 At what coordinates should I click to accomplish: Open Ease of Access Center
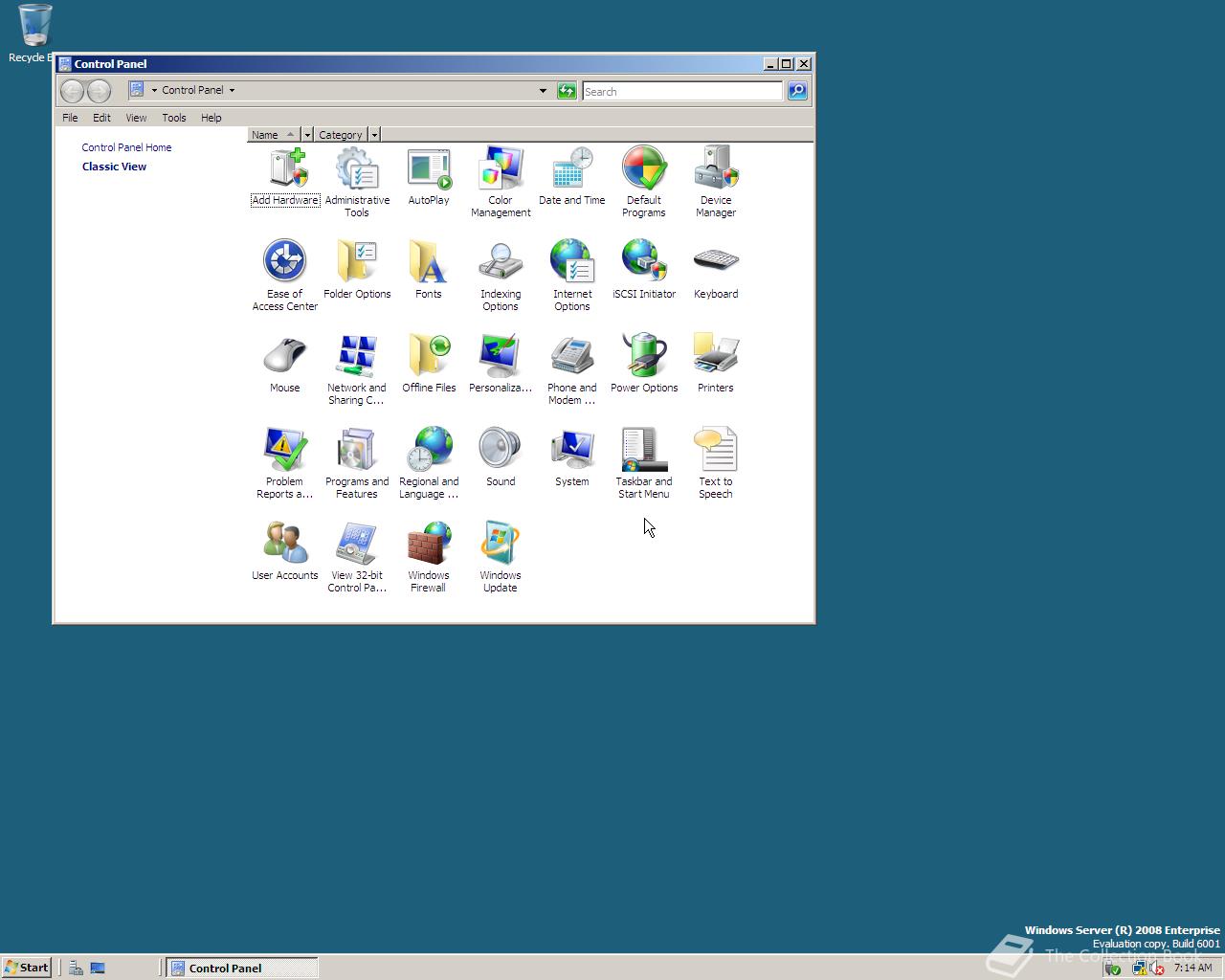click(x=285, y=276)
